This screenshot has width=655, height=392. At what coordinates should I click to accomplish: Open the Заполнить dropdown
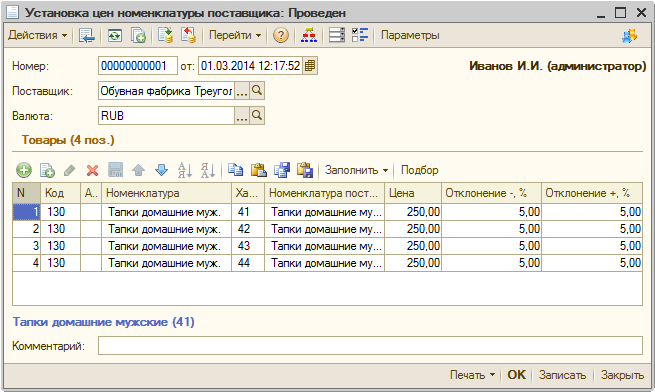coord(356,170)
